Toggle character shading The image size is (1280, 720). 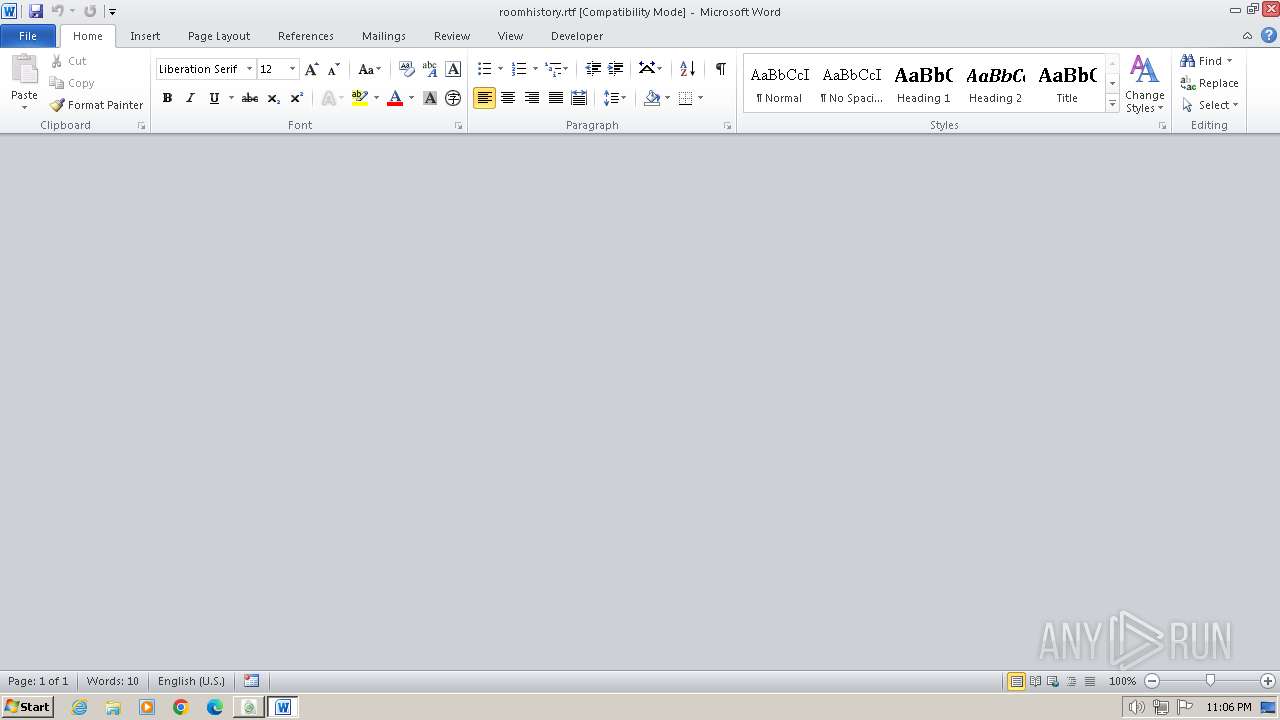tap(430, 98)
